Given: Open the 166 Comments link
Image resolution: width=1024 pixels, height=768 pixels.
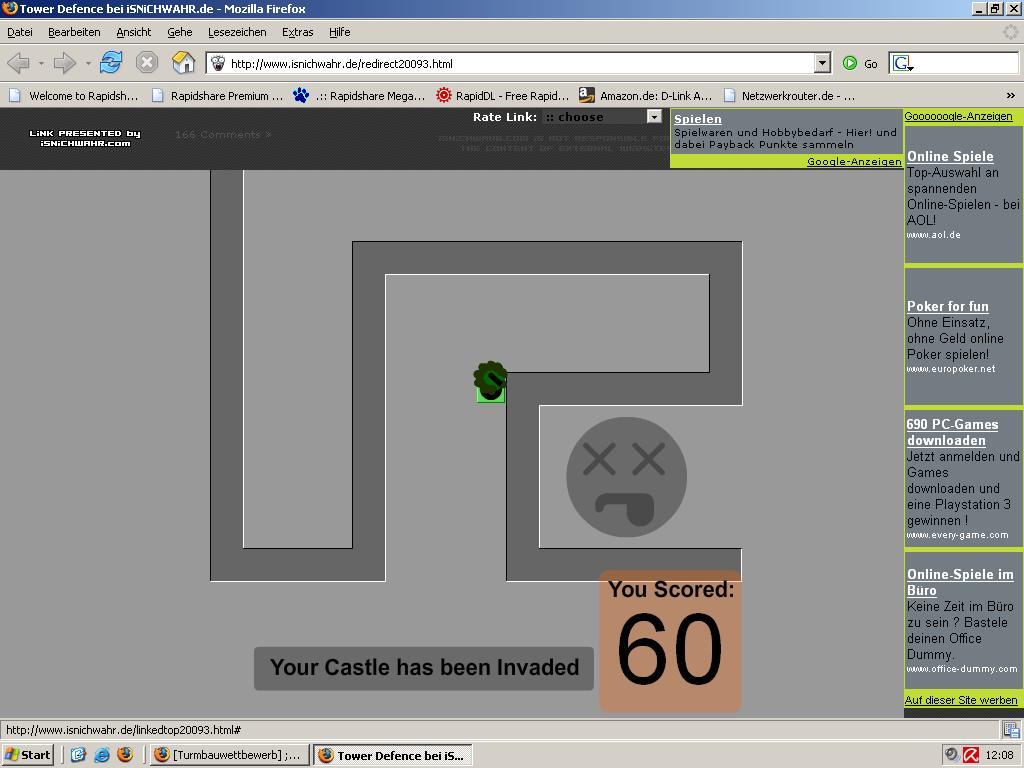Looking at the screenshot, I should pos(223,135).
